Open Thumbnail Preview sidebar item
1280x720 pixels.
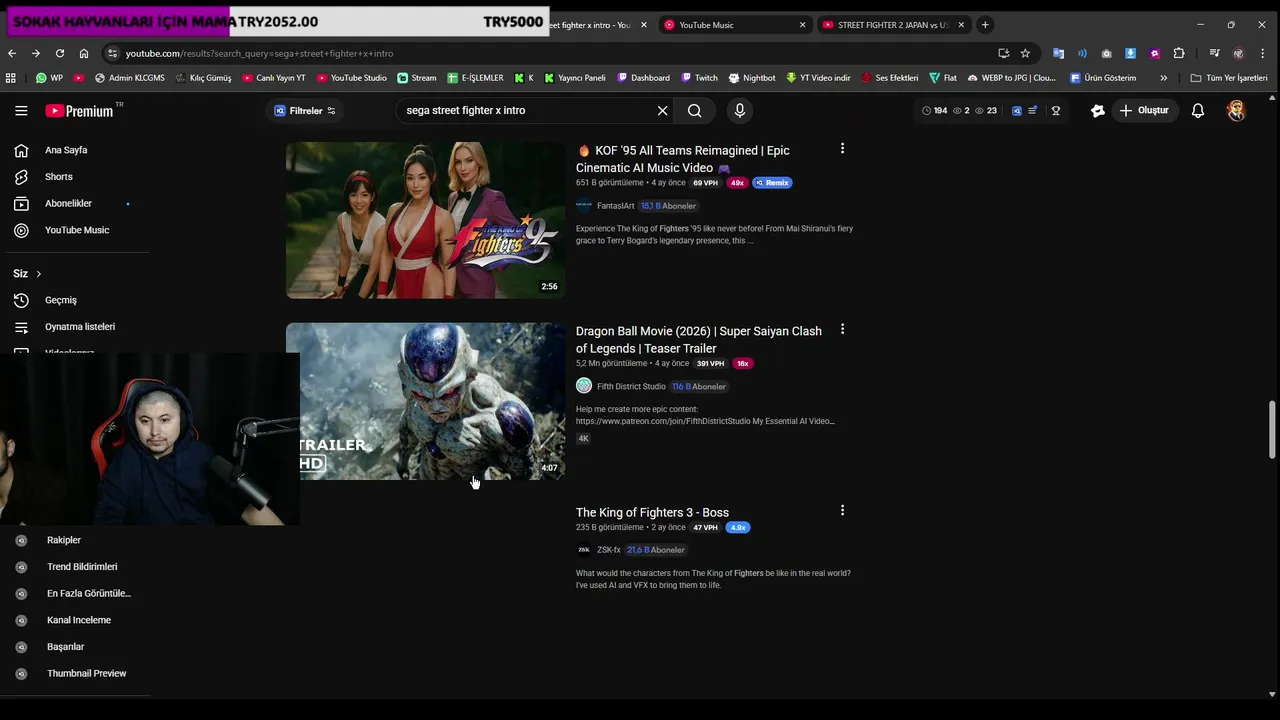[86, 673]
